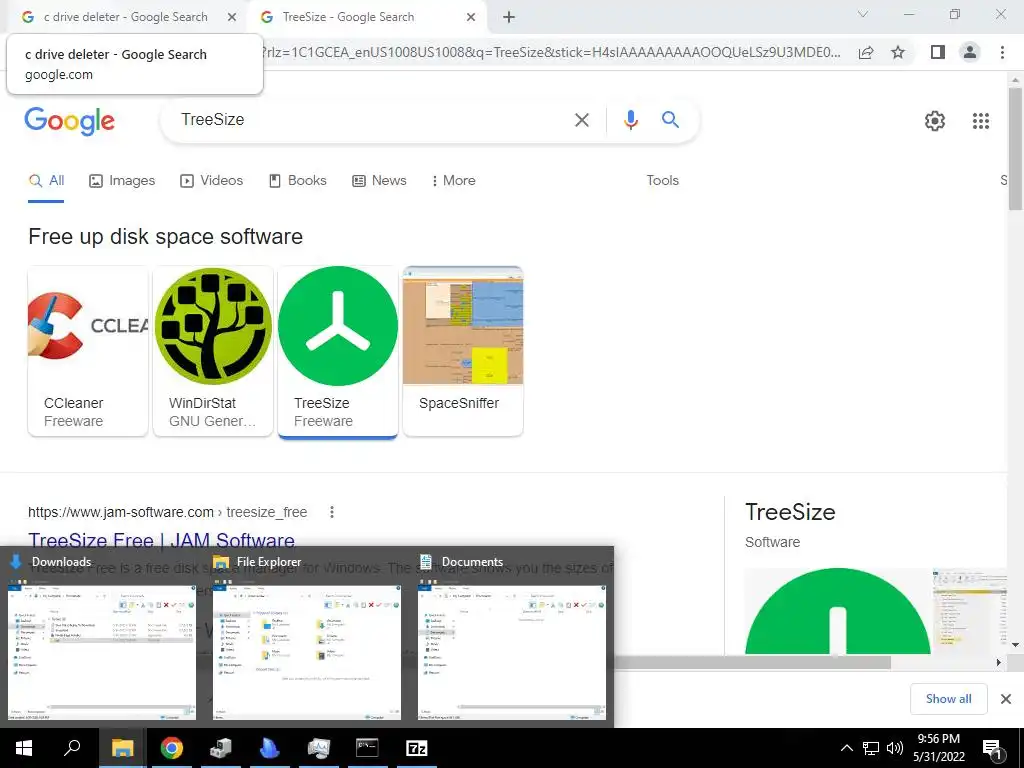Open the taskbar clock and date
The width and height of the screenshot is (1024, 768).
coord(938,748)
